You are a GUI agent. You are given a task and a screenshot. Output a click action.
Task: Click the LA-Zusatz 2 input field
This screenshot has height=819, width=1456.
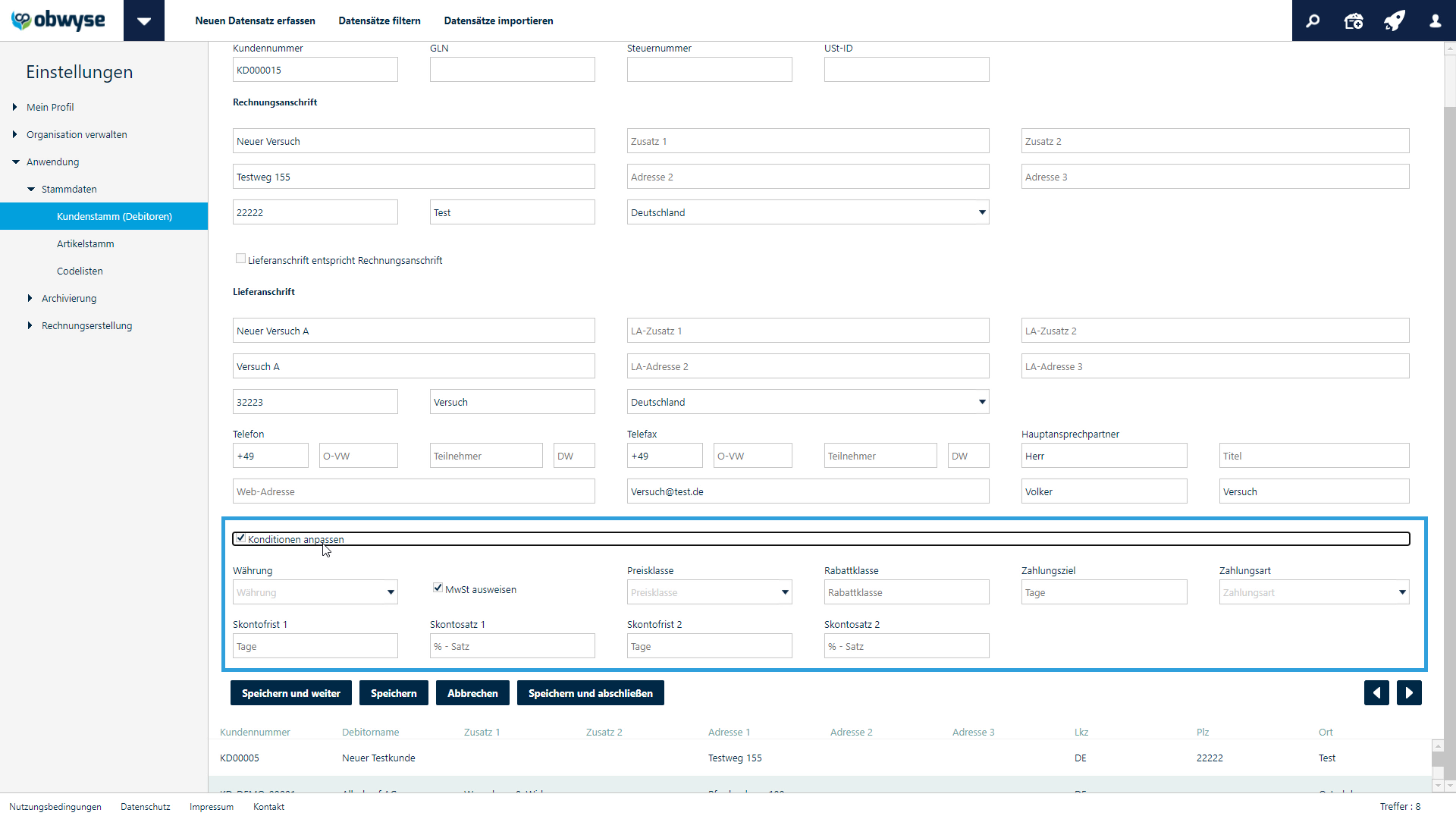[1215, 331]
